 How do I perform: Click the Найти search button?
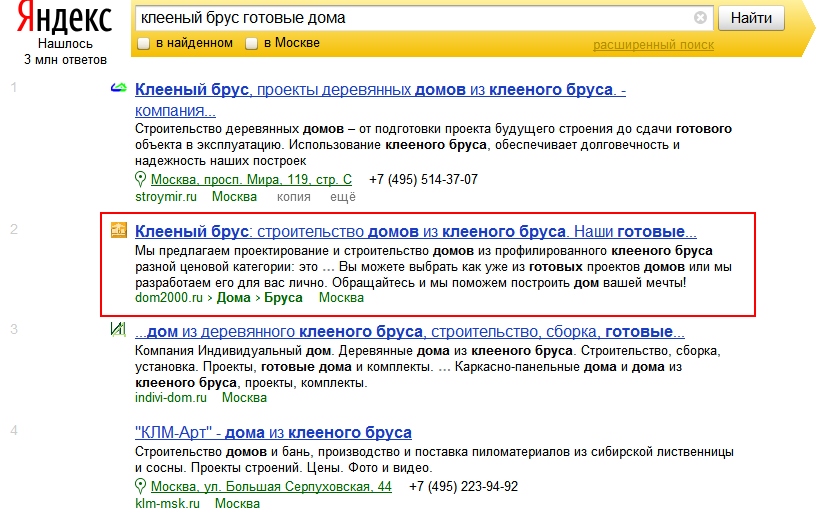tap(751, 18)
